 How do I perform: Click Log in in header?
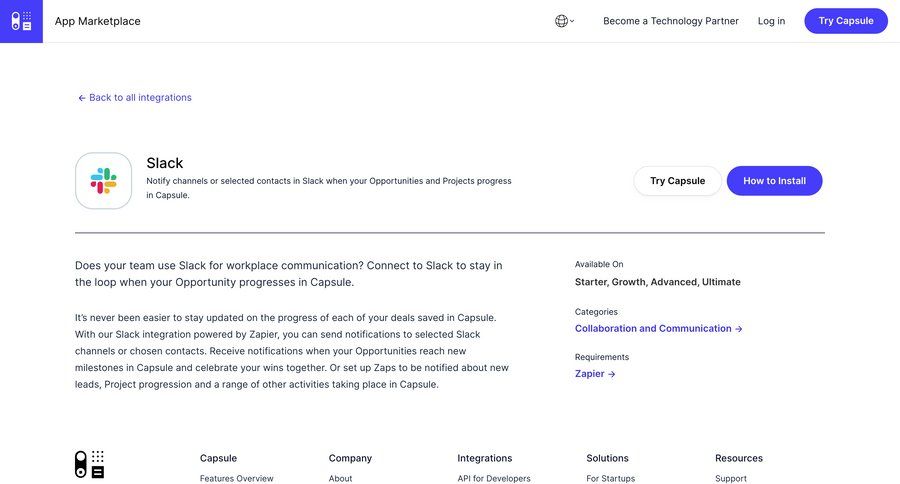click(771, 21)
